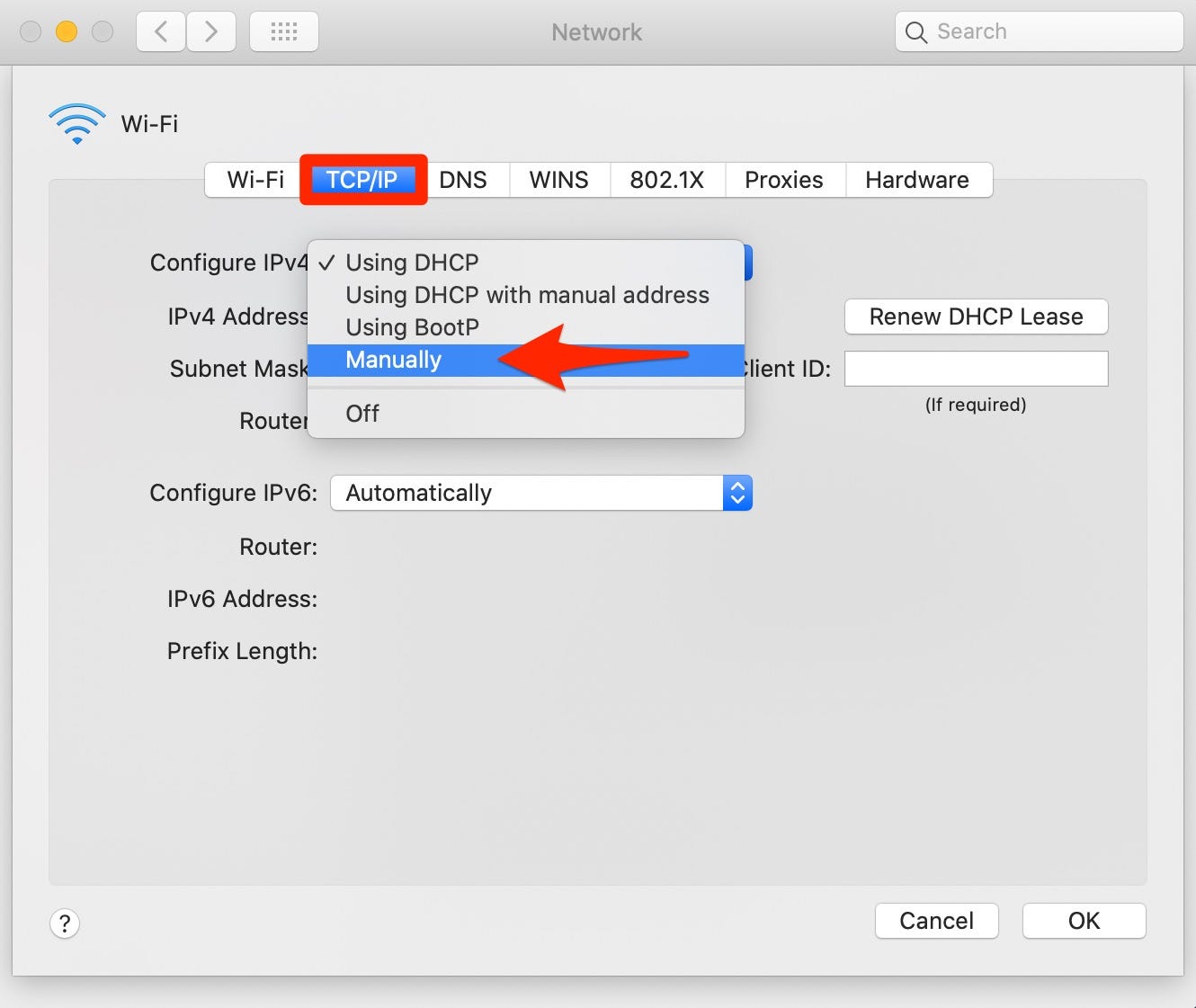Expand the Configure IPv6 dropdown

click(541, 493)
